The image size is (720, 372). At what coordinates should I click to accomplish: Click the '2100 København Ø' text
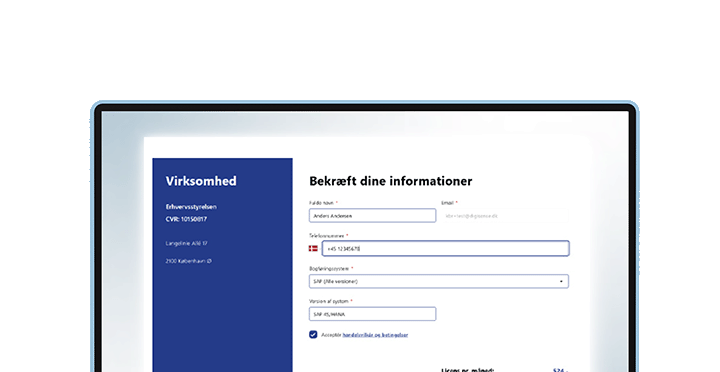pyautogui.click(x=189, y=261)
